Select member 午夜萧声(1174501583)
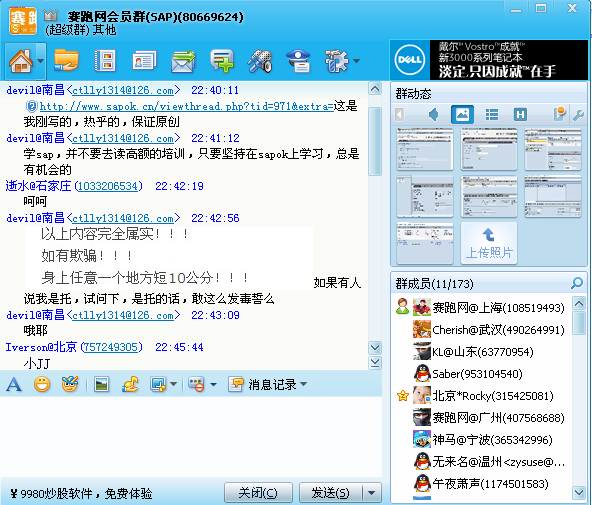Screen dimensions: 592x505 [481, 483]
